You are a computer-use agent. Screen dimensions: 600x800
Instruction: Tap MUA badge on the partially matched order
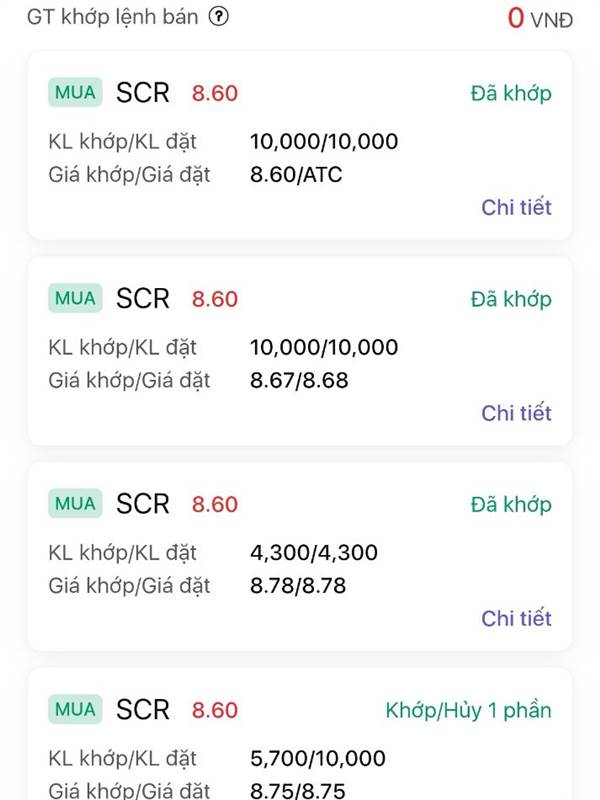[76, 709]
